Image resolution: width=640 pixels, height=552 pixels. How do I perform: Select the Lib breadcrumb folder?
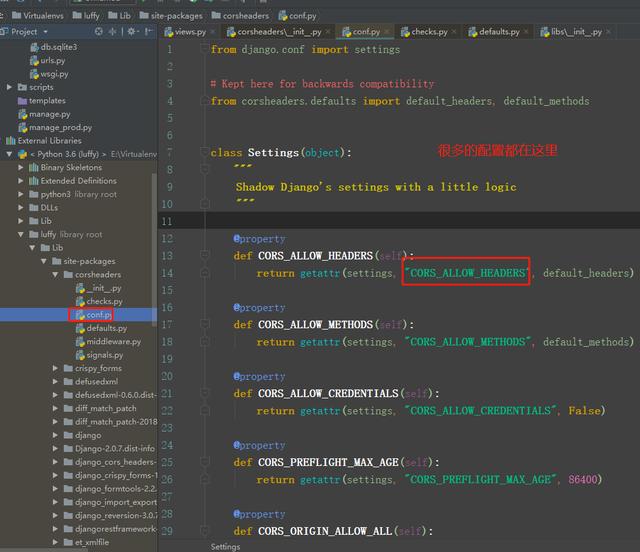[x=119, y=16]
